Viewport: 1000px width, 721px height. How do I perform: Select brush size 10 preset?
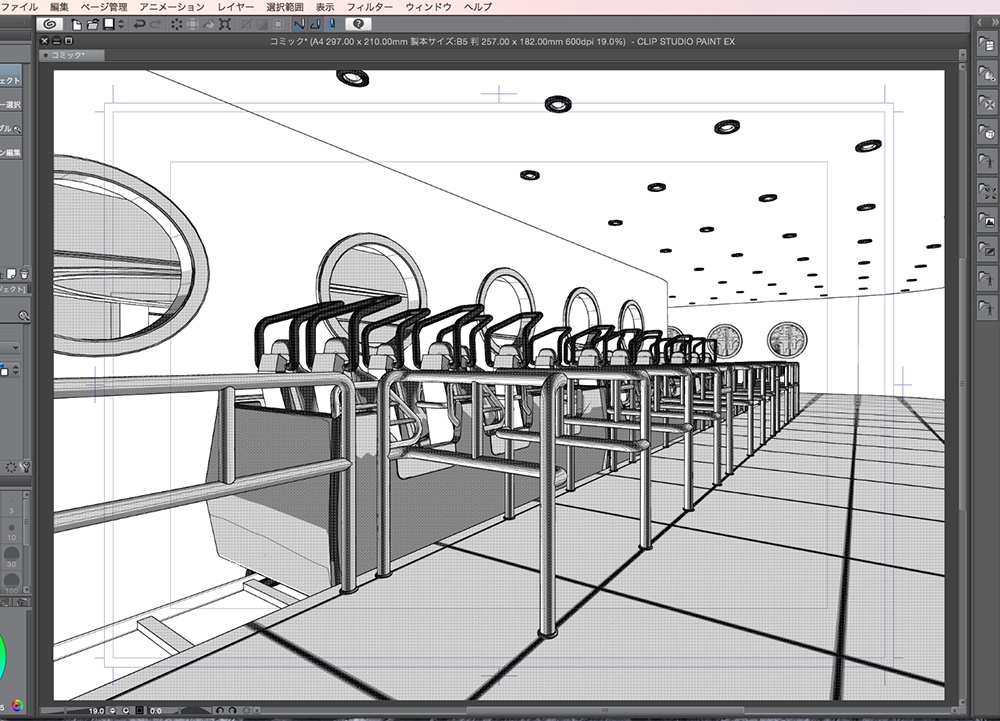11,531
